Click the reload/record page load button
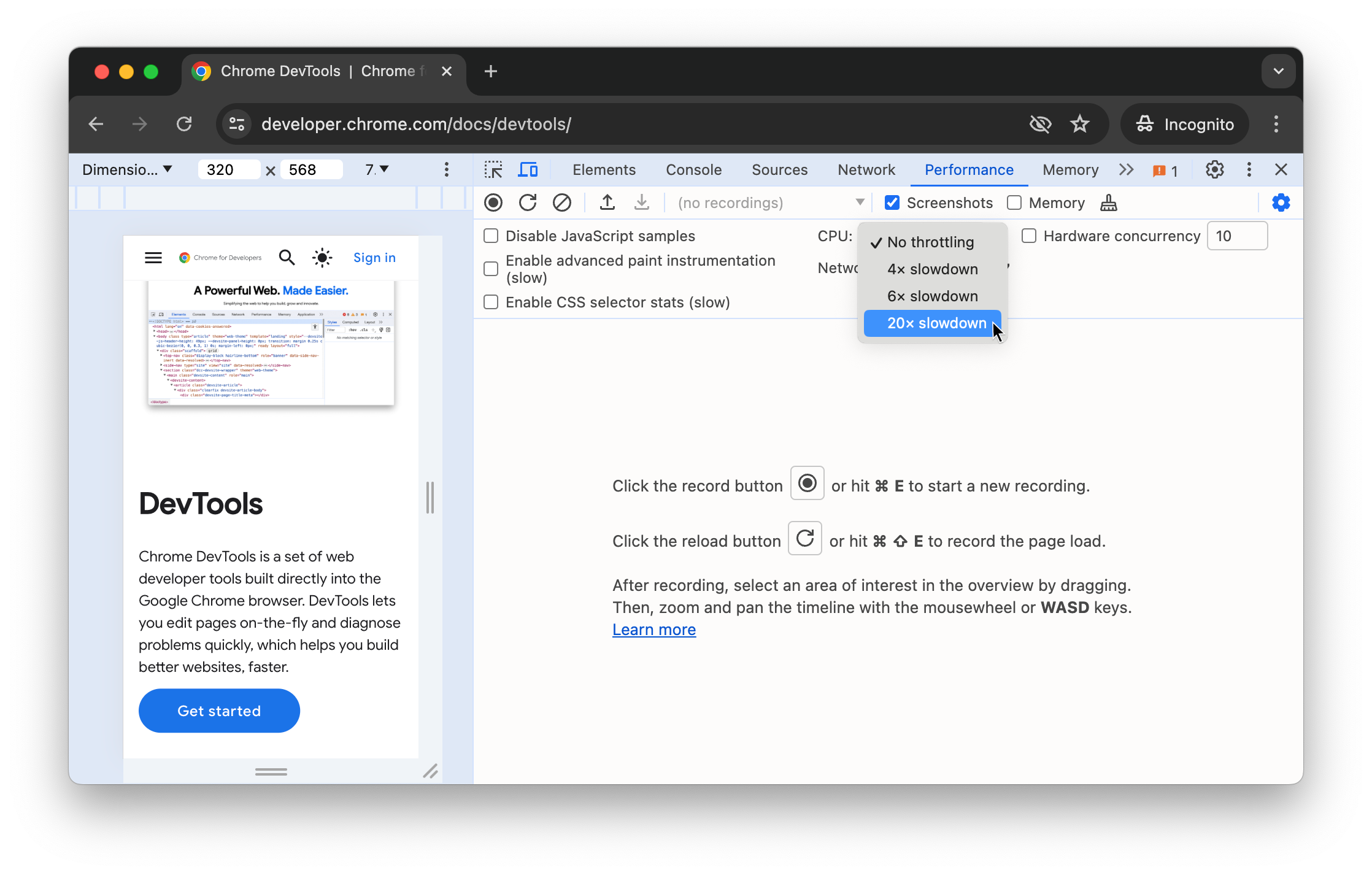The image size is (1372, 875). (x=528, y=203)
